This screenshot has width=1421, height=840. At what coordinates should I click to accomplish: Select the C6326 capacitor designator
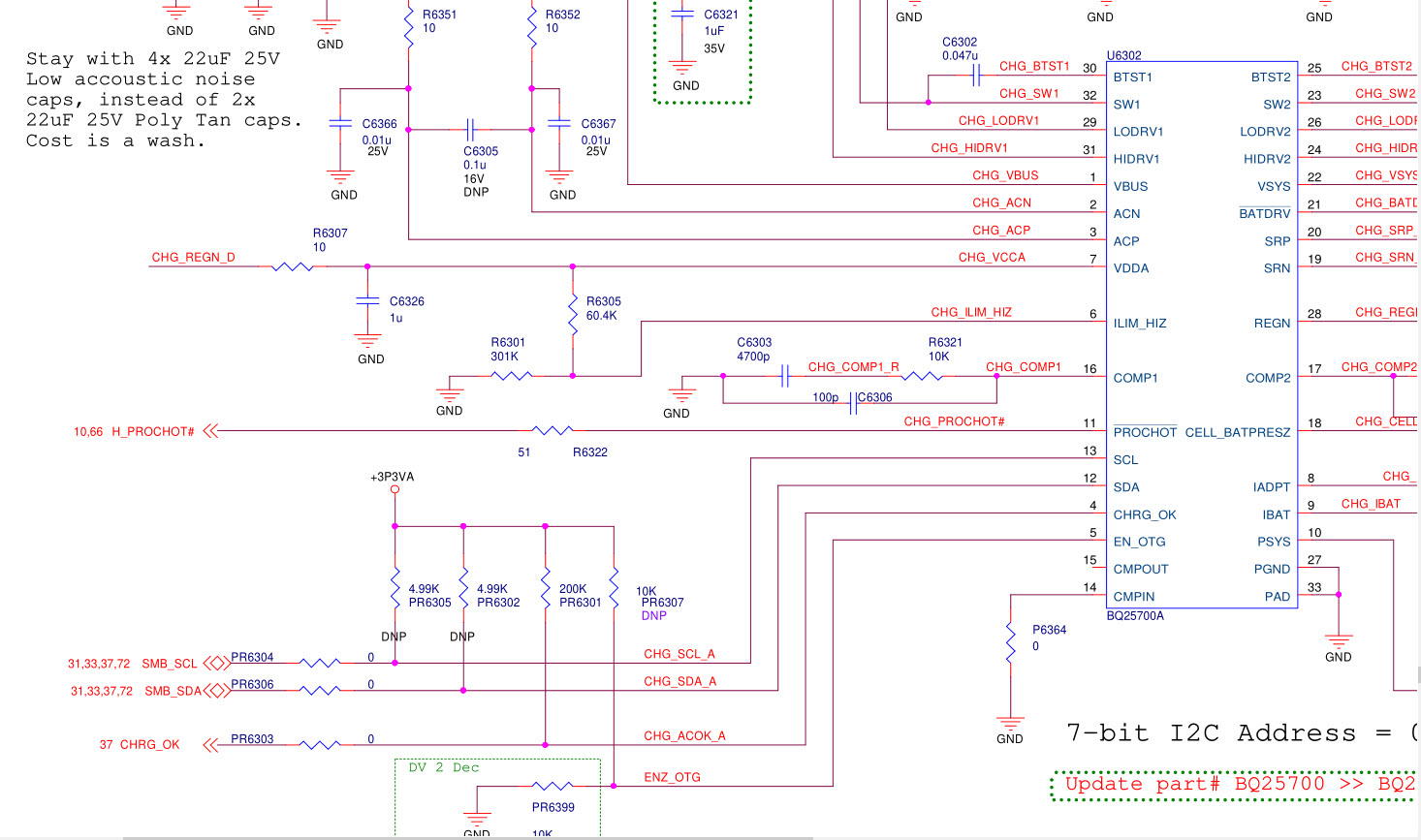(x=407, y=302)
